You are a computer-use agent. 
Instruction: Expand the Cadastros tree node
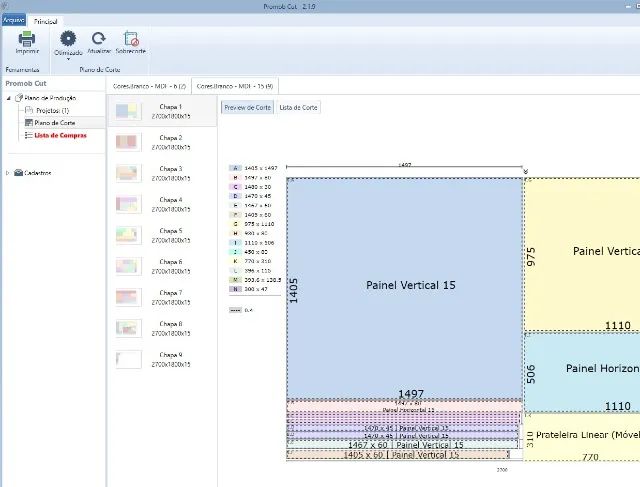[8, 173]
